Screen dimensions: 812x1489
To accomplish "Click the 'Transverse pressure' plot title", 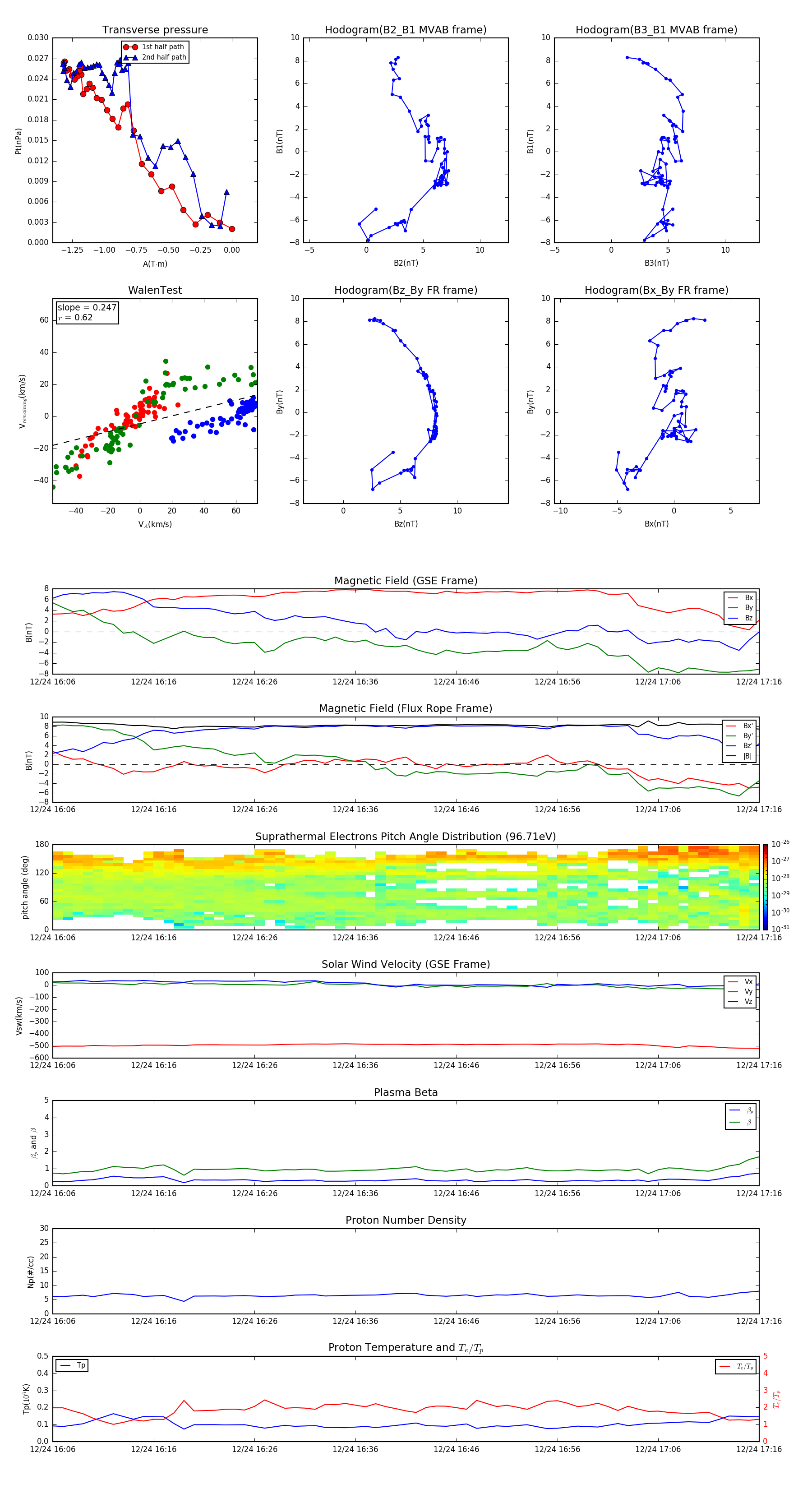I will pos(155,30).
